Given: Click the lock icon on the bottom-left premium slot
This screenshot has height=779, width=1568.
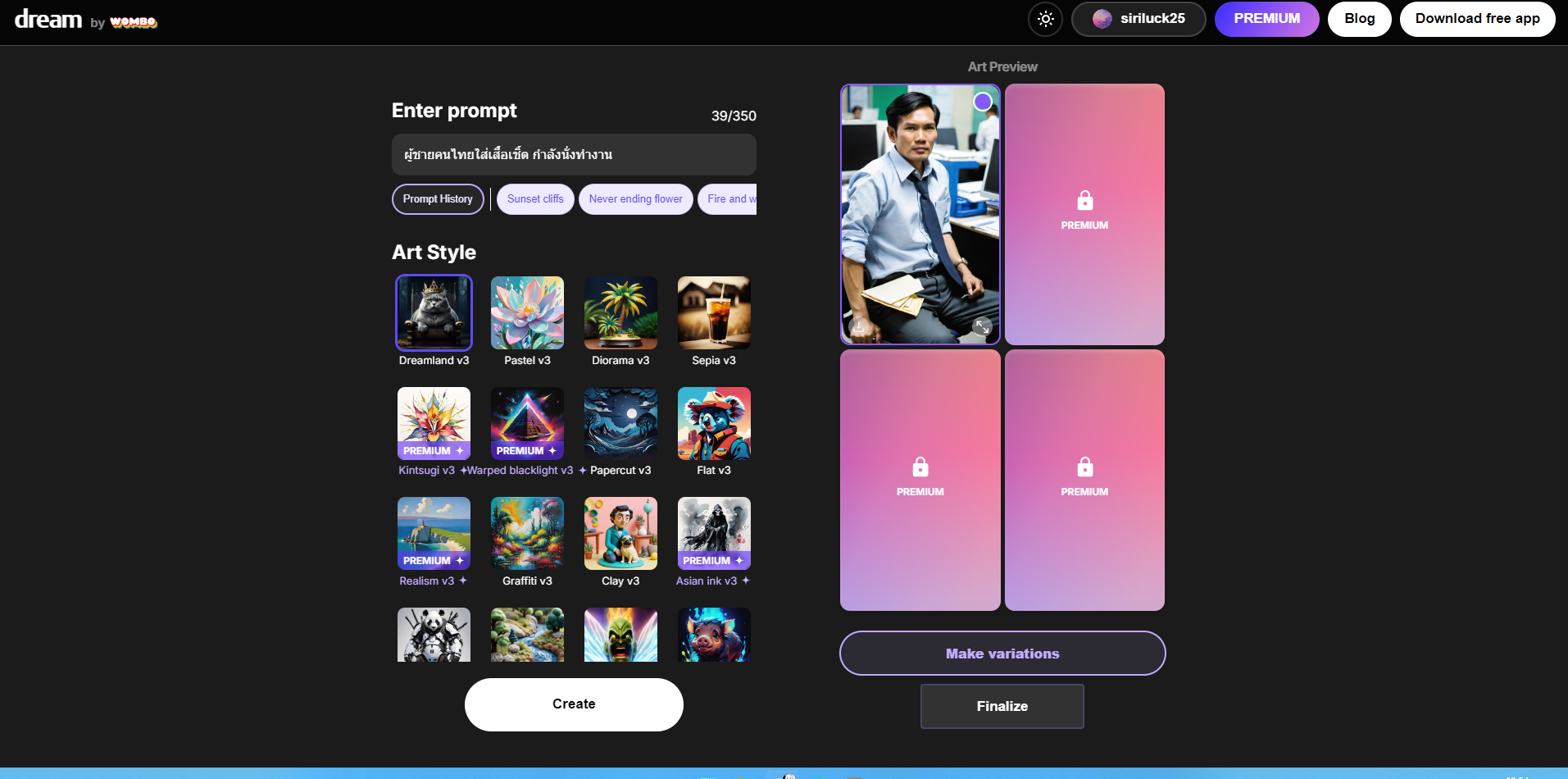Looking at the screenshot, I should pyautogui.click(x=920, y=467).
